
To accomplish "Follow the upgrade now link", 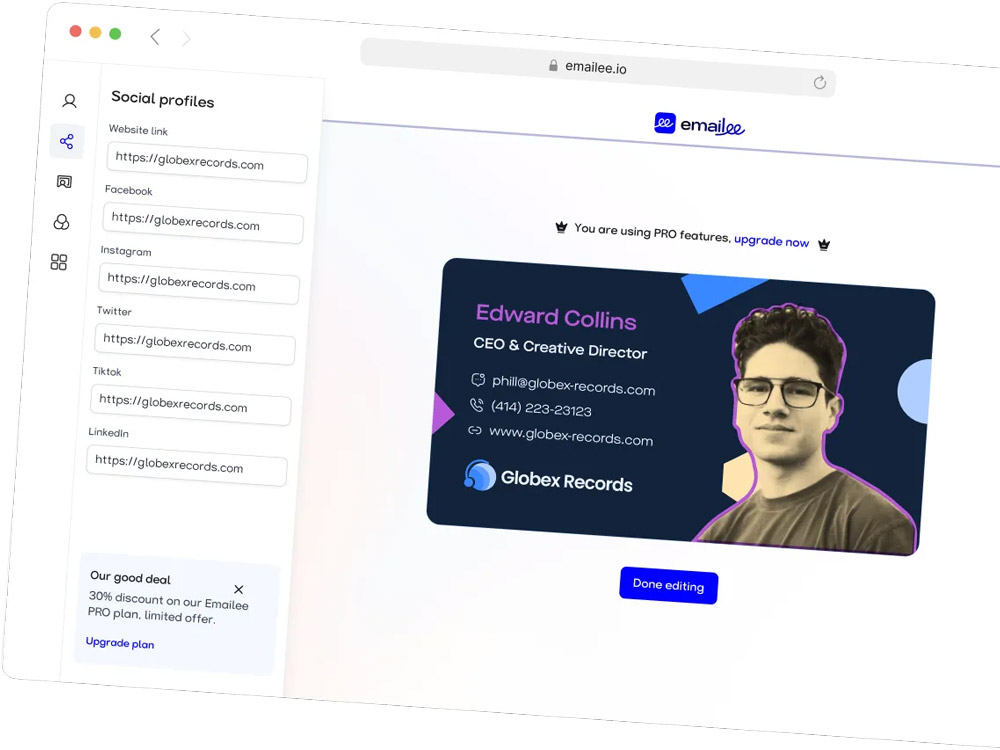I will coord(771,241).
